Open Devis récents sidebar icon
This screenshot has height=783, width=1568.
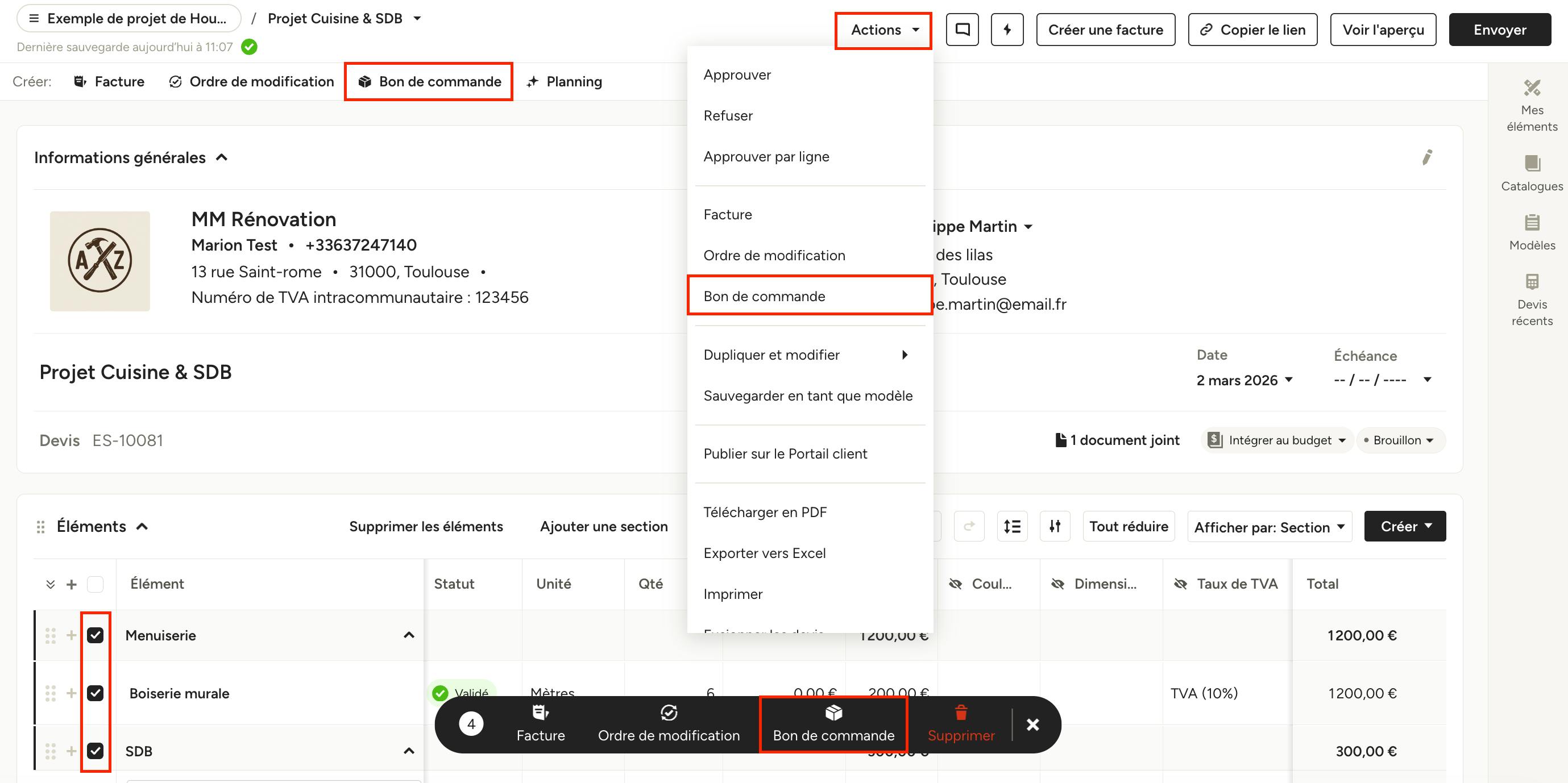click(1532, 301)
